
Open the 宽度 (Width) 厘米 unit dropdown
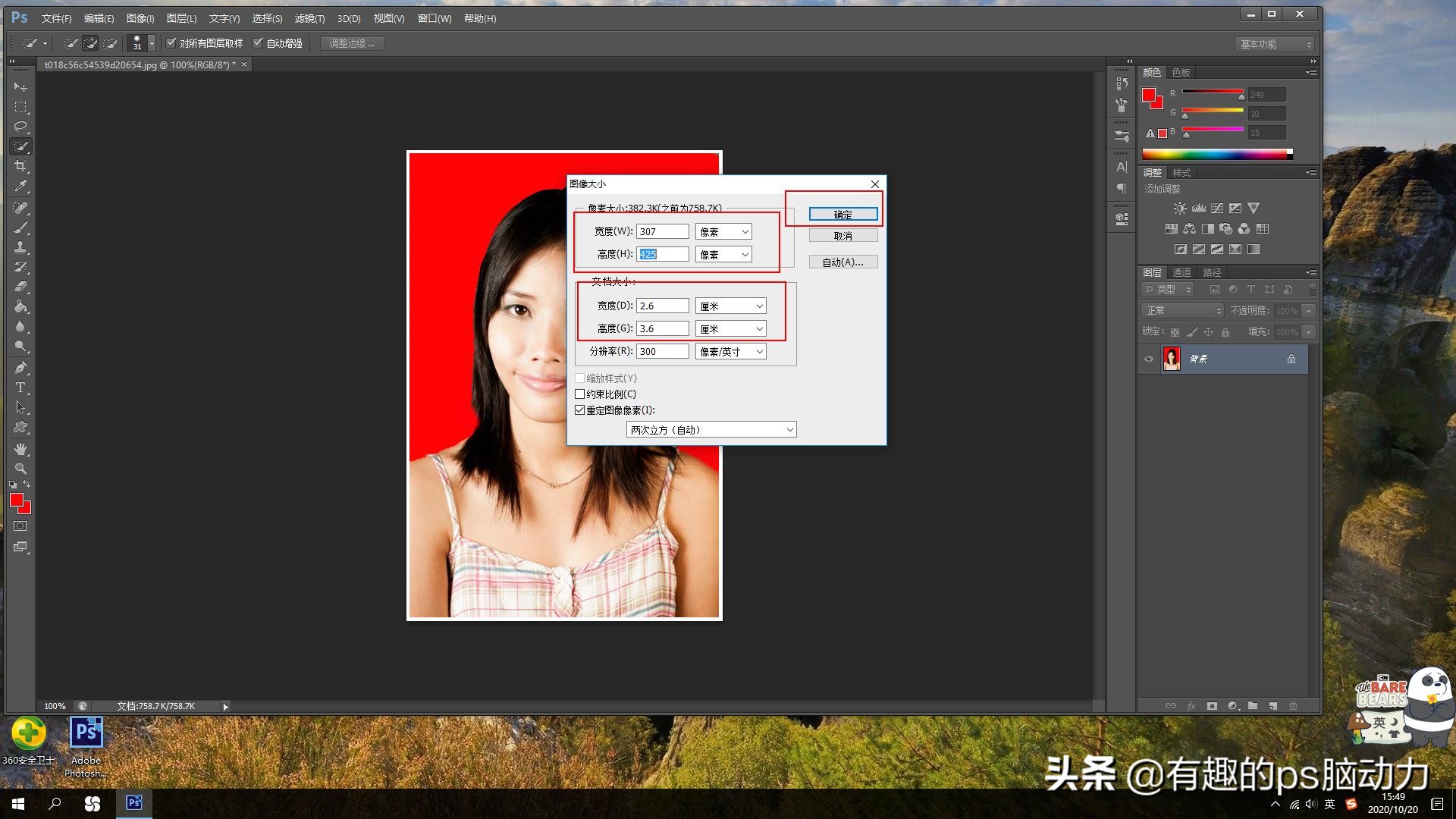(730, 306)
